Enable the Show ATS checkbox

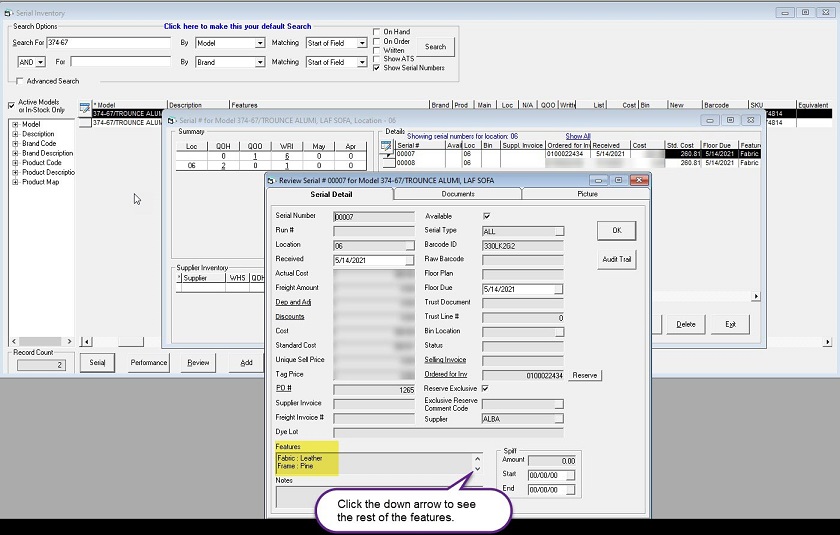(377, 59)
